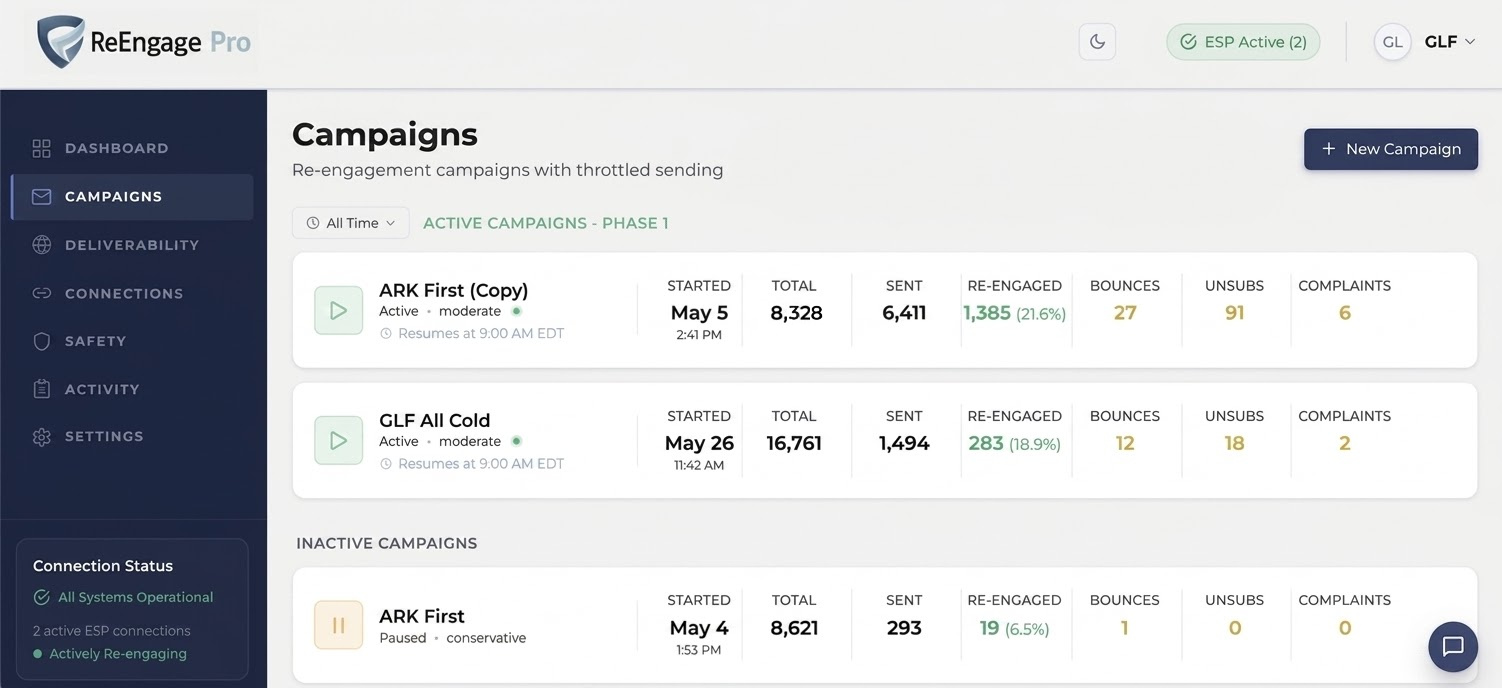Click resume clock icon under ARK First (Copy)
The width and height of the screenshot is (1502, 688).
[386, 333]
